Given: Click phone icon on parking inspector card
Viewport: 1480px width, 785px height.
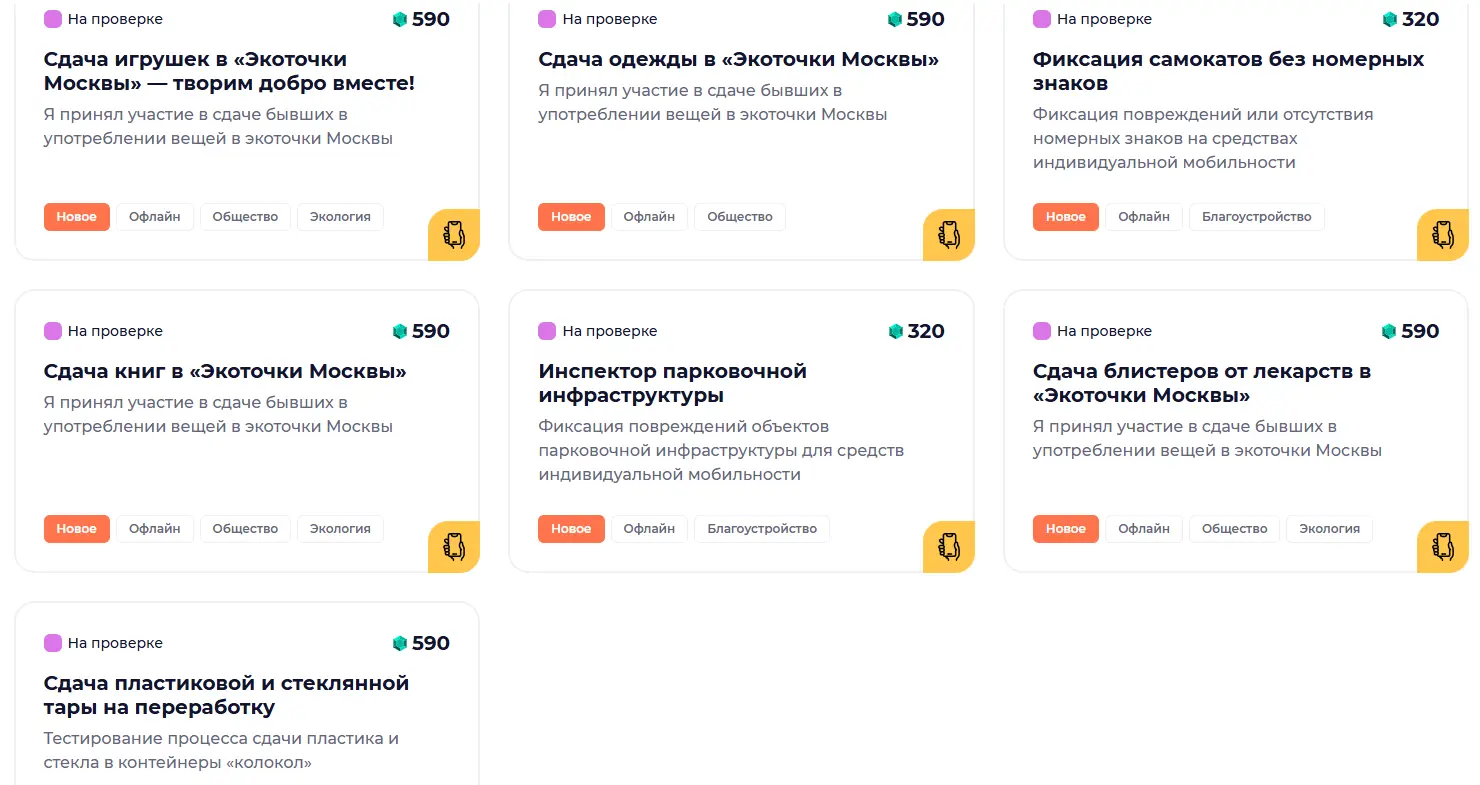Looking at the screenshot, I should click(949, 547).
